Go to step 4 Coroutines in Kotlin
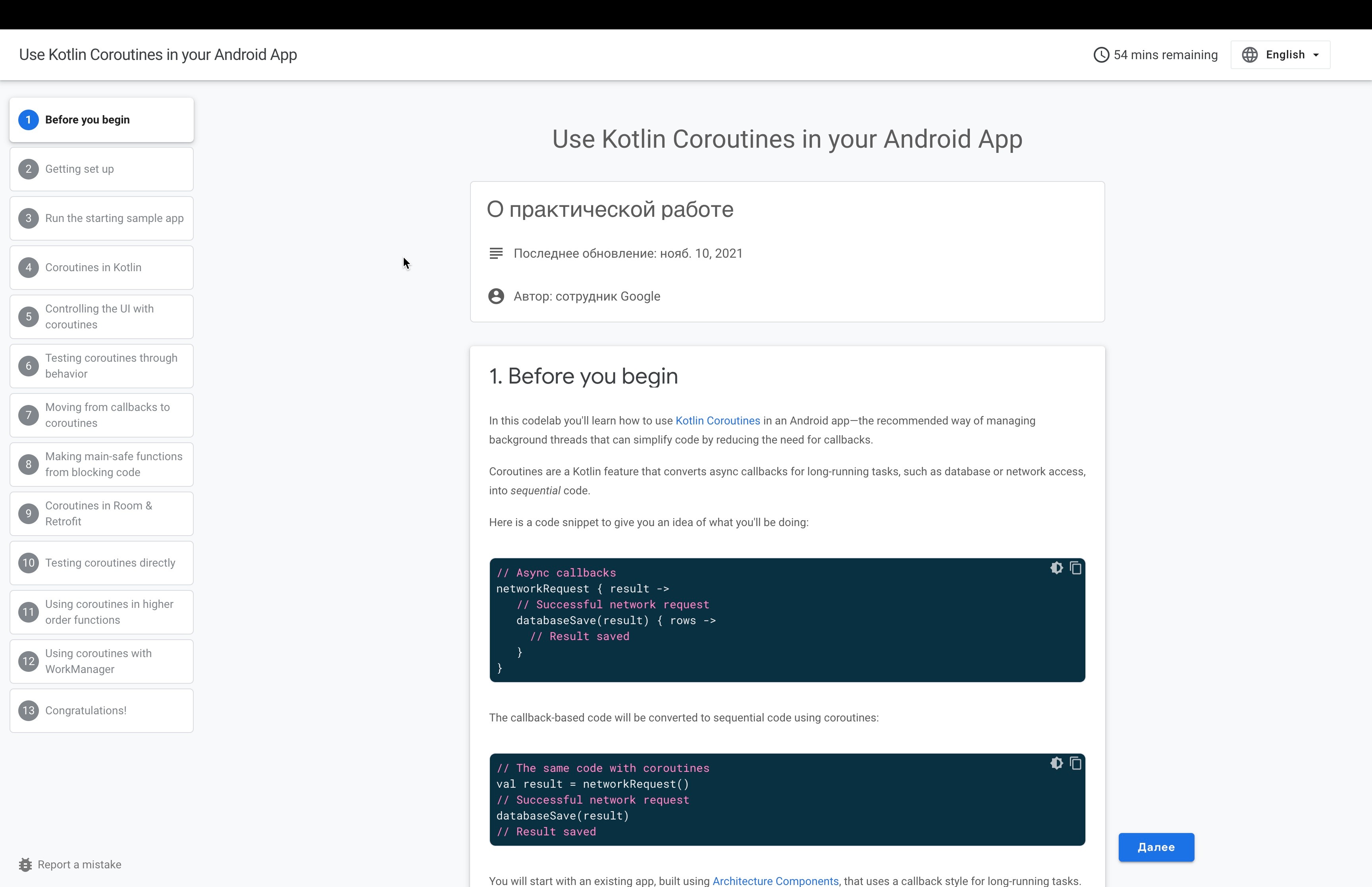The height and width of the screenshot is (887, 1372). coord(101,268)
